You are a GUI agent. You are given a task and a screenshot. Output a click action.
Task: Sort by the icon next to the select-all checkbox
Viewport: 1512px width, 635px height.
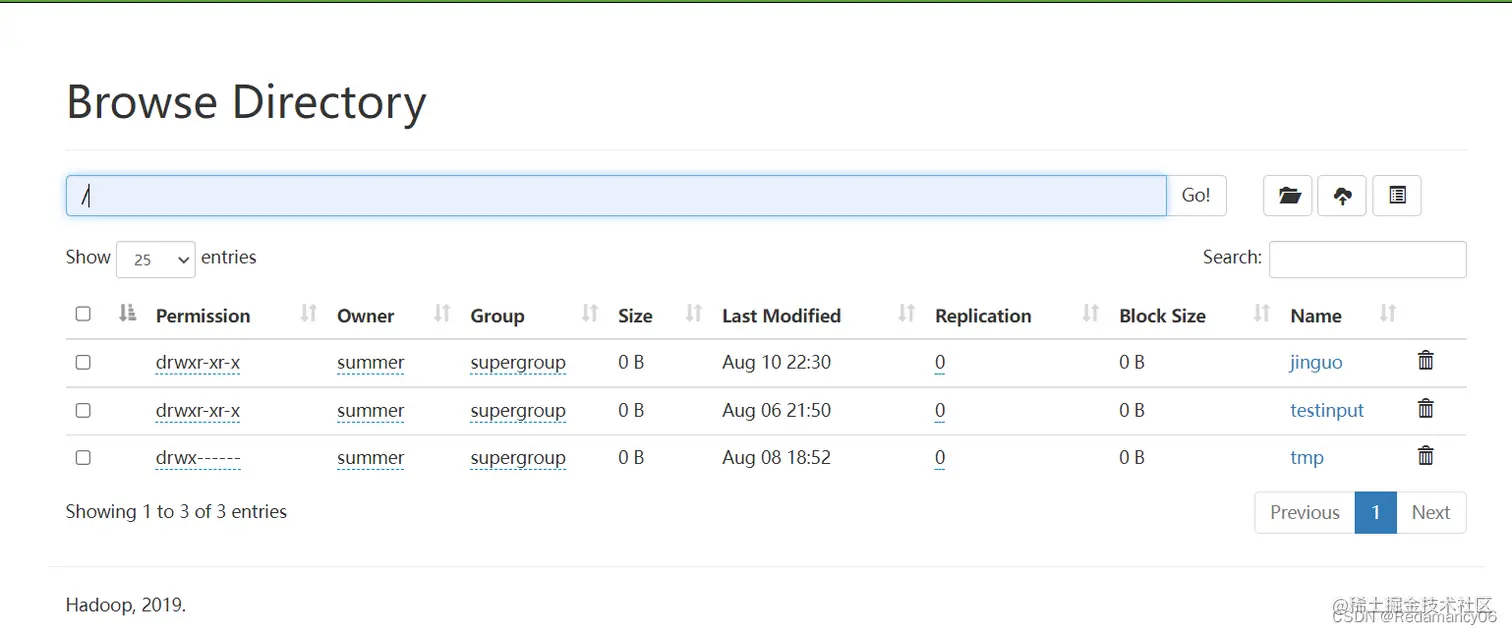127,314
